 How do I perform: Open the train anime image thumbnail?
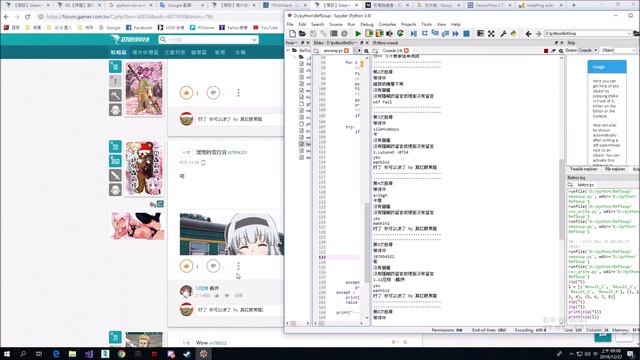click(232, 235)
